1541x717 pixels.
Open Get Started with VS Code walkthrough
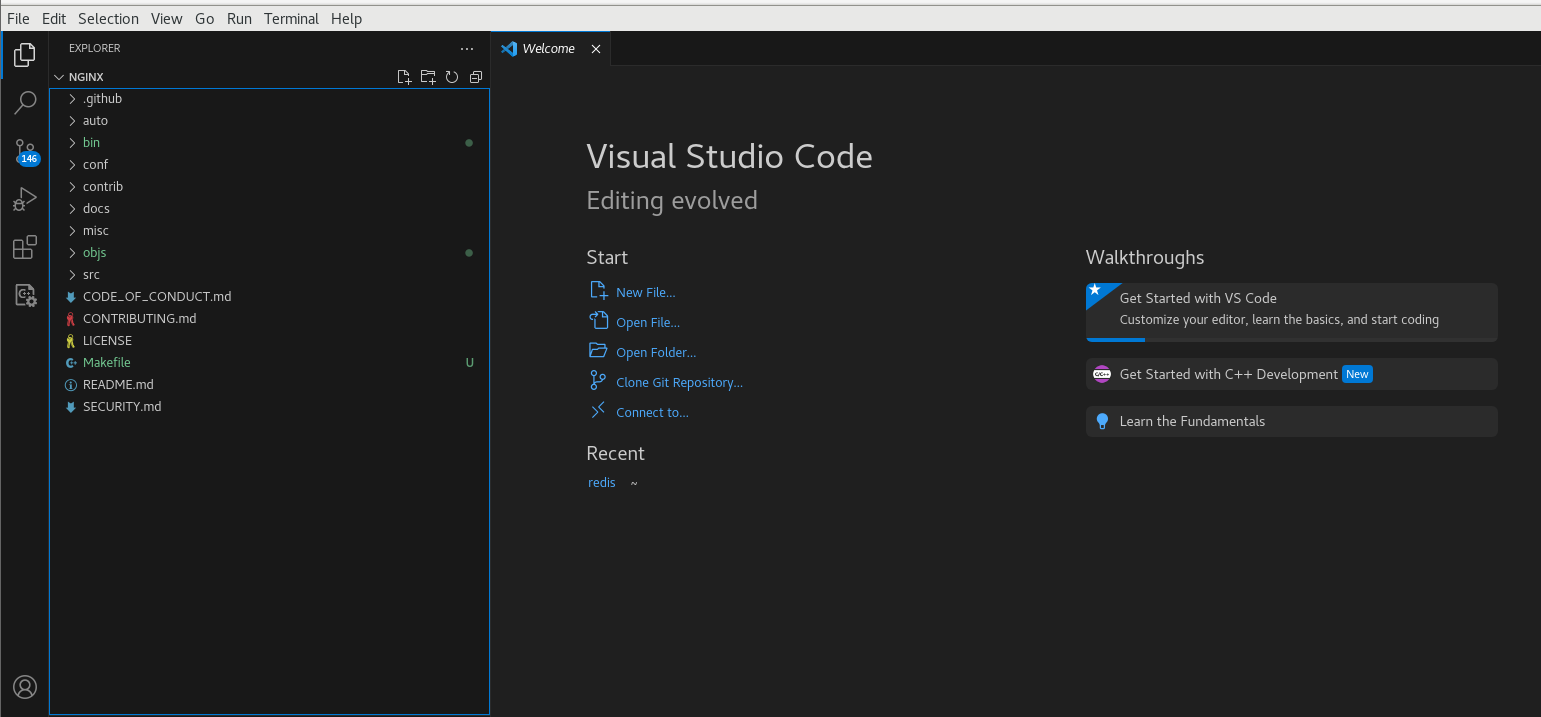tap(1291, 312)
